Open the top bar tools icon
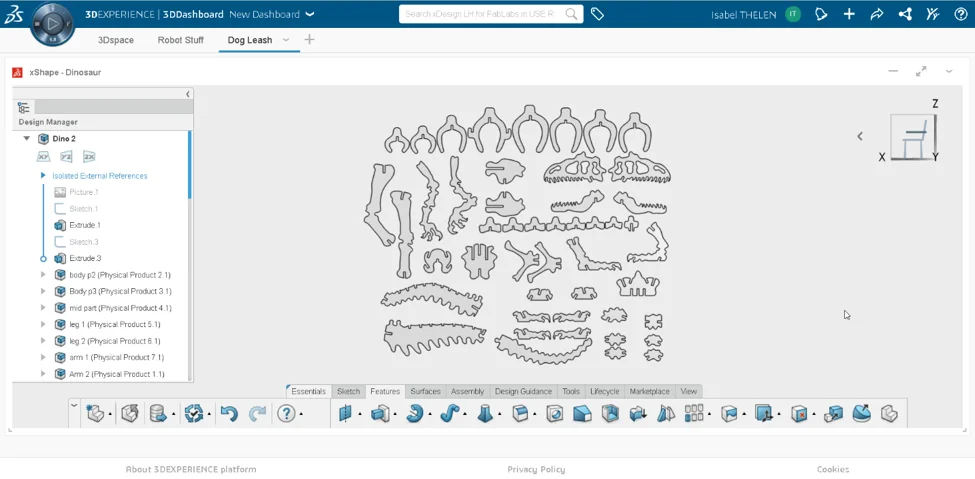Image resolution: width=975 pixels, height=479 pixels. [x=932, y=14]
